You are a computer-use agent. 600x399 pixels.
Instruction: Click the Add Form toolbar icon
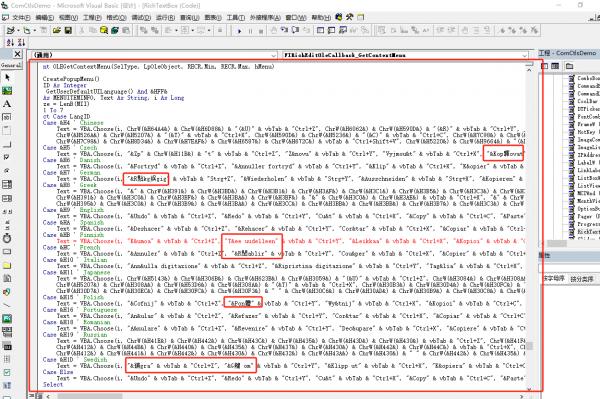coord(26,30)
